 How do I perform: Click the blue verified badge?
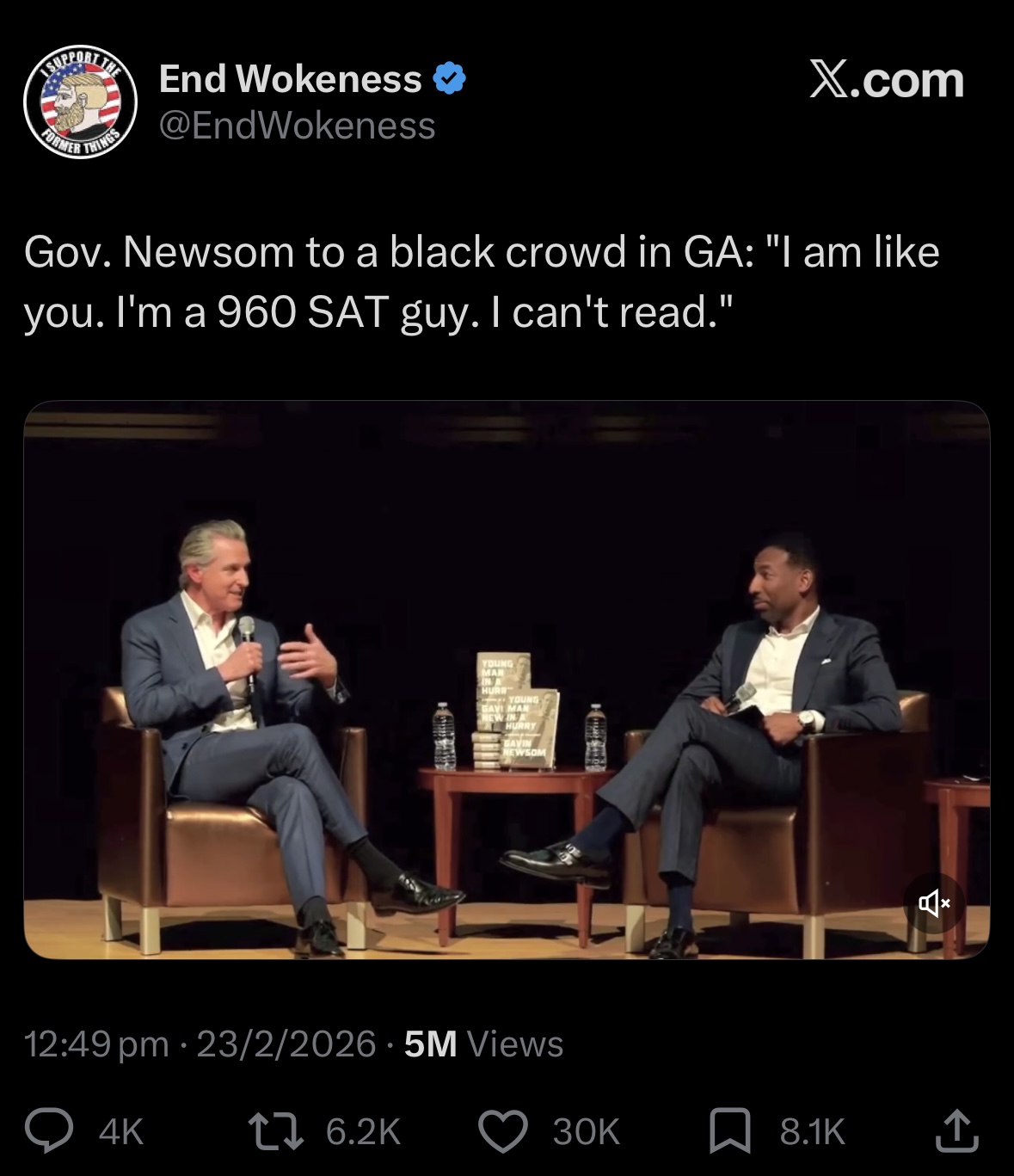[x=449, y=79]
